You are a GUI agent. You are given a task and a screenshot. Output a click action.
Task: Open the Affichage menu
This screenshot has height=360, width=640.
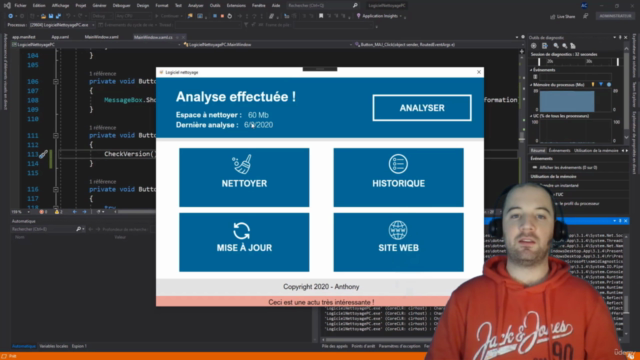[x=60, y=6]
